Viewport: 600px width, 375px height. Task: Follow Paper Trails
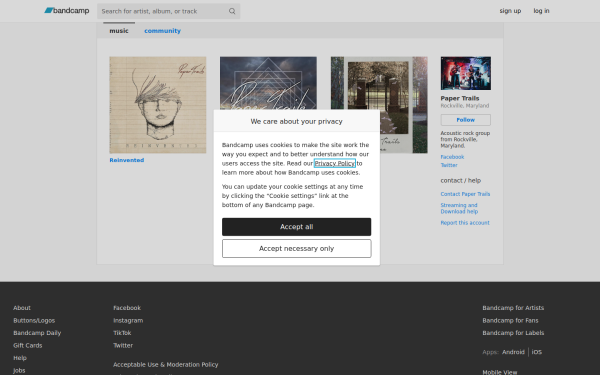coord(466,120)
